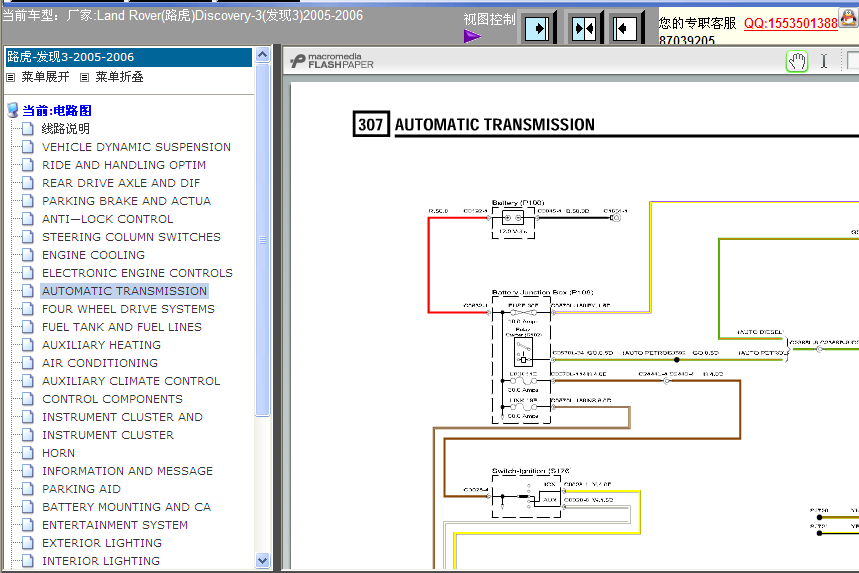The width and height of the screenshot is (859, 573).
Task: Open INFORMATION AND MESSAGE diagram
Action: tap(128, 471)
